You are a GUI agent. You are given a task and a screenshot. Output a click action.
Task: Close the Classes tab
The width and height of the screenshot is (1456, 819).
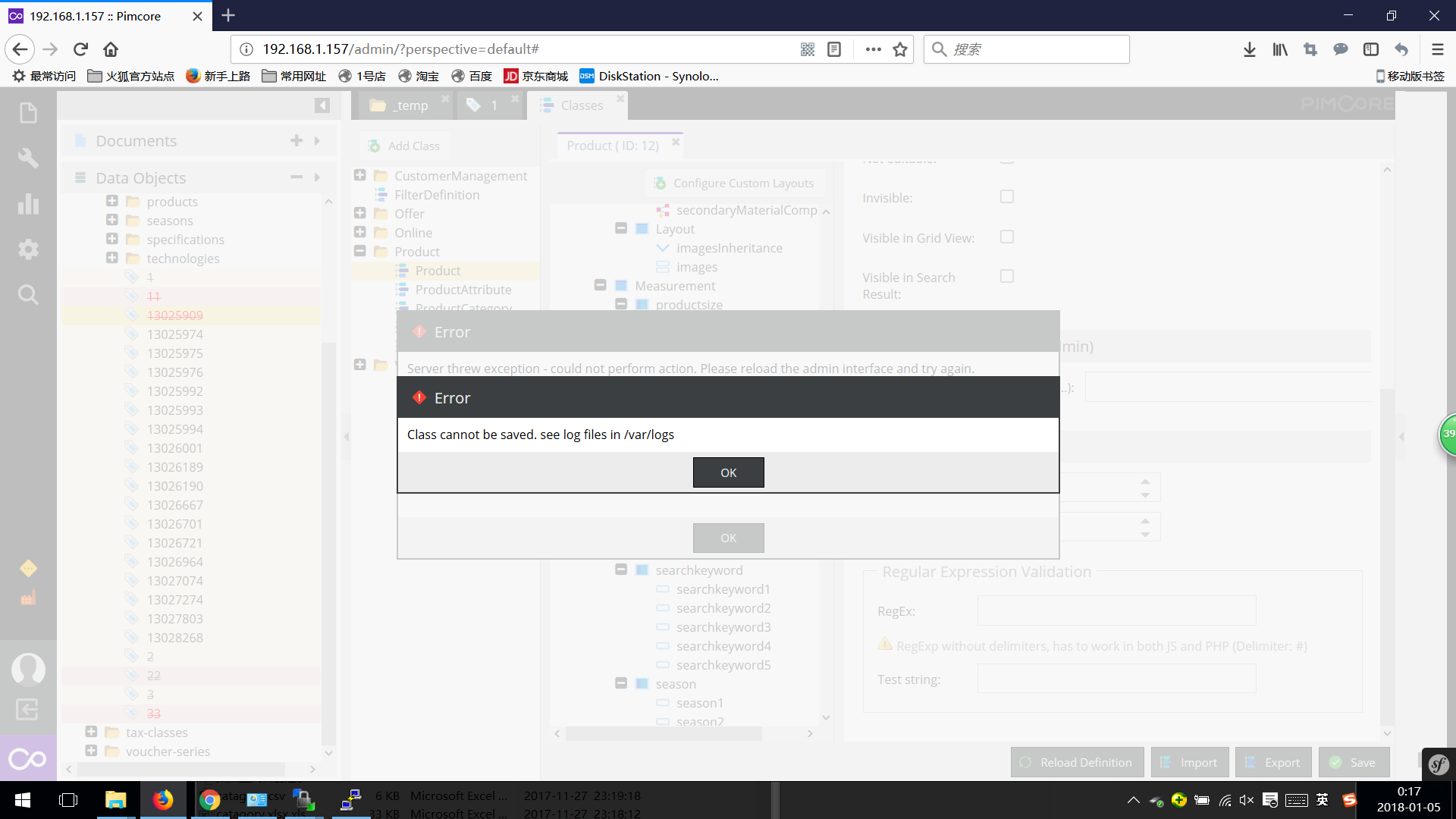pos(620,99)
